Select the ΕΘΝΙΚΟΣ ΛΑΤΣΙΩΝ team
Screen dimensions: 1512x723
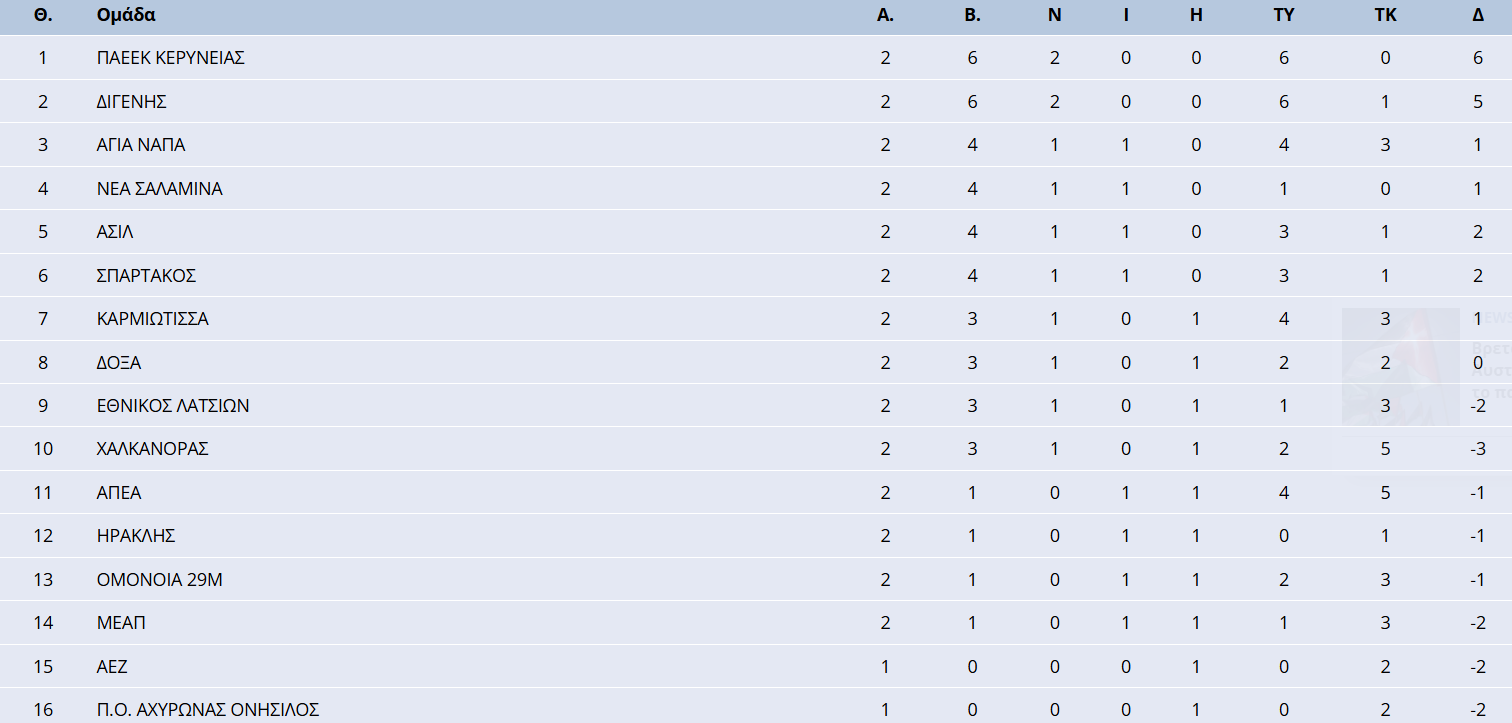(172, 406)
